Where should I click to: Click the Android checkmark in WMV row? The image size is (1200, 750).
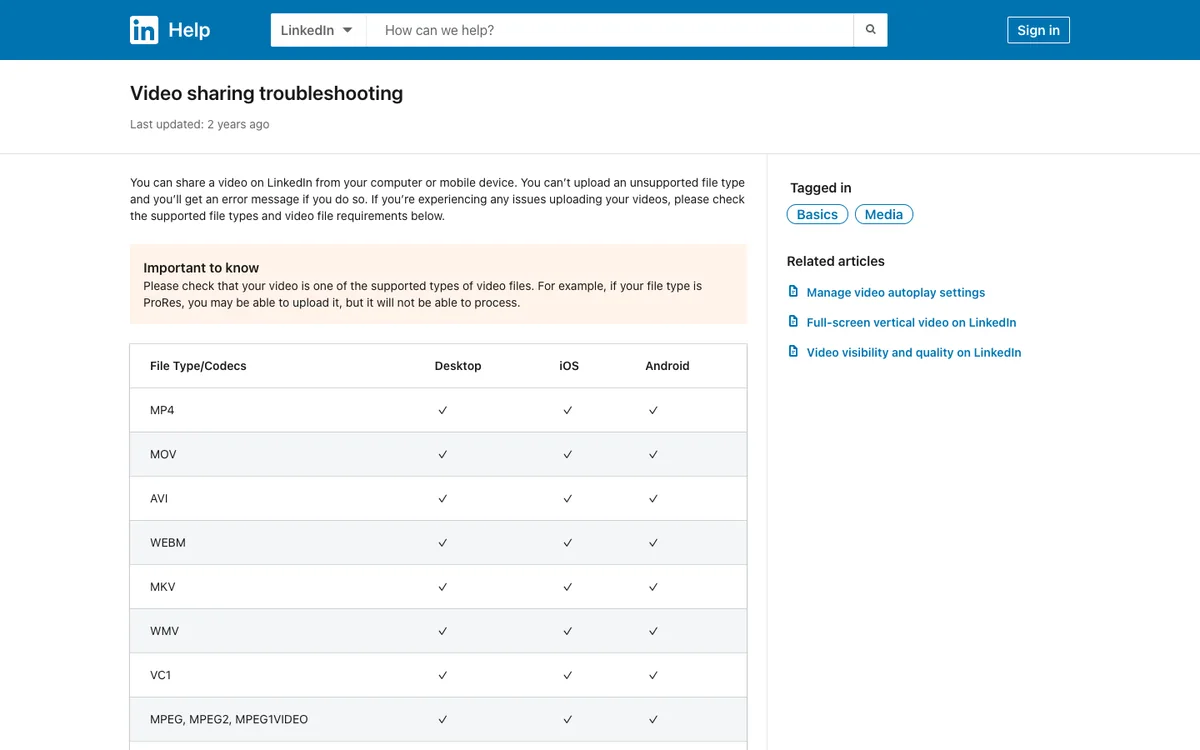click(653, 631)
